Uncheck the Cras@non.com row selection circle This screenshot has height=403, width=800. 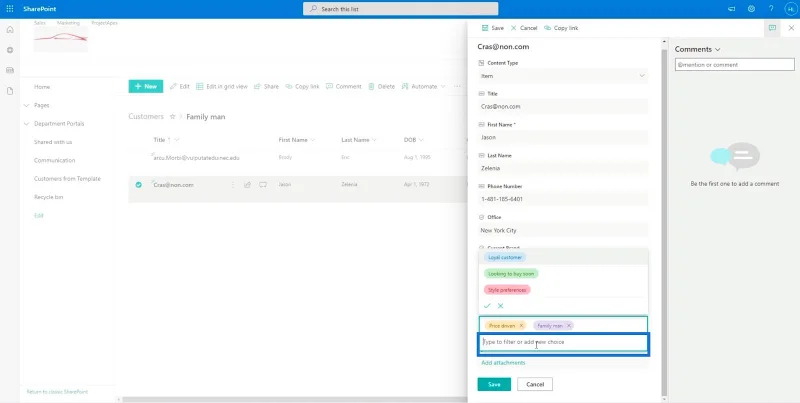139,185
